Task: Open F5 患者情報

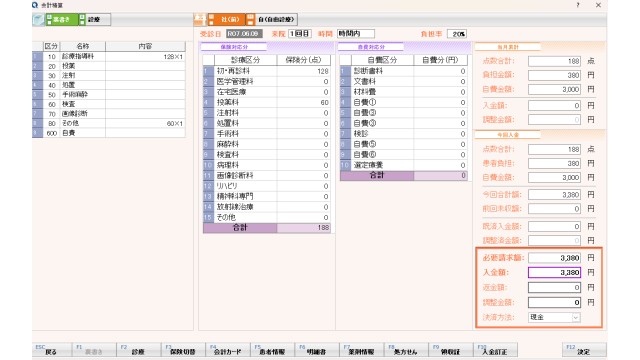Action: click(x=272, y=350)
